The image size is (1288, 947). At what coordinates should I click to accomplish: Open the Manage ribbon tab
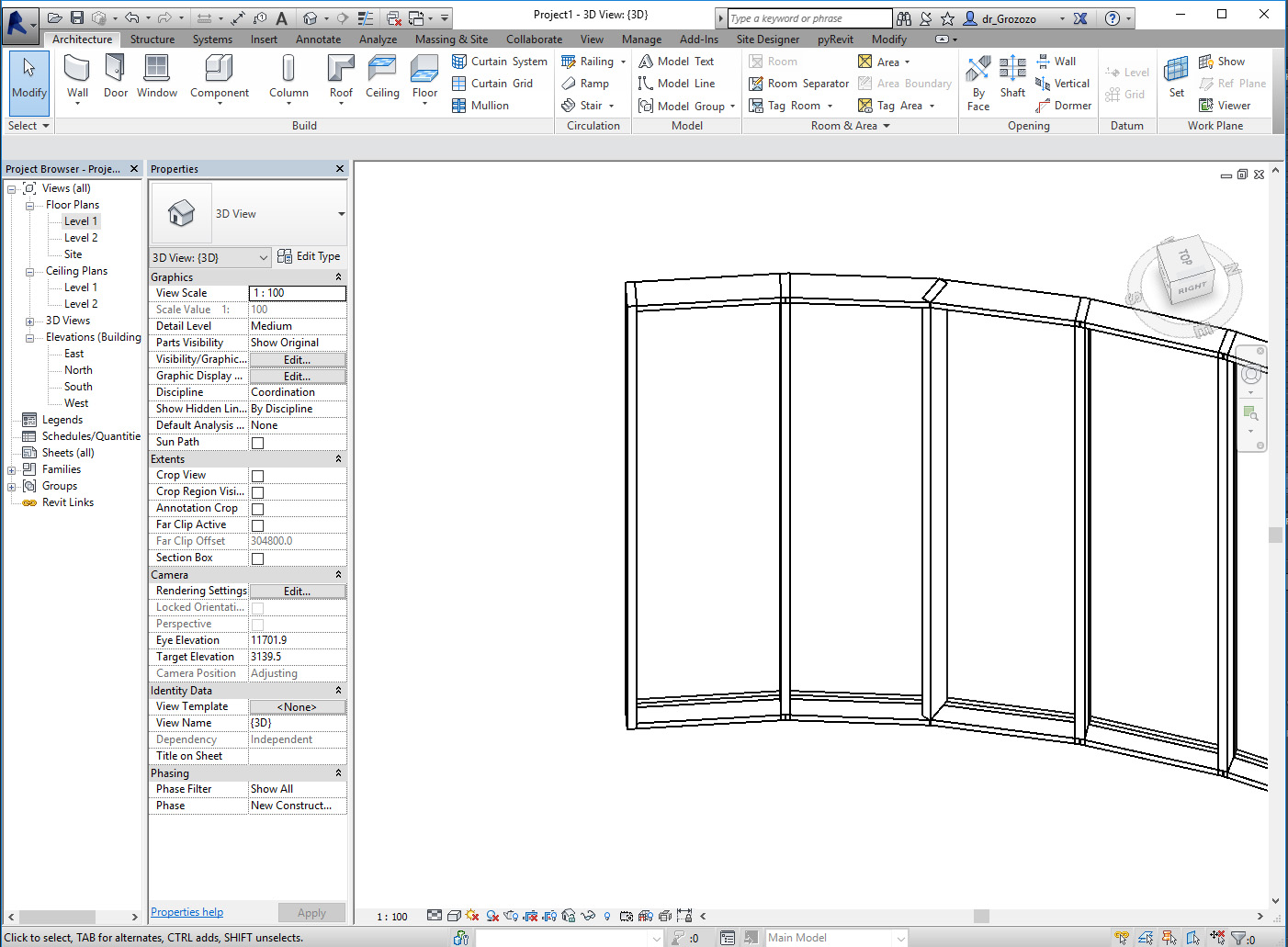(x=641, y=39)
